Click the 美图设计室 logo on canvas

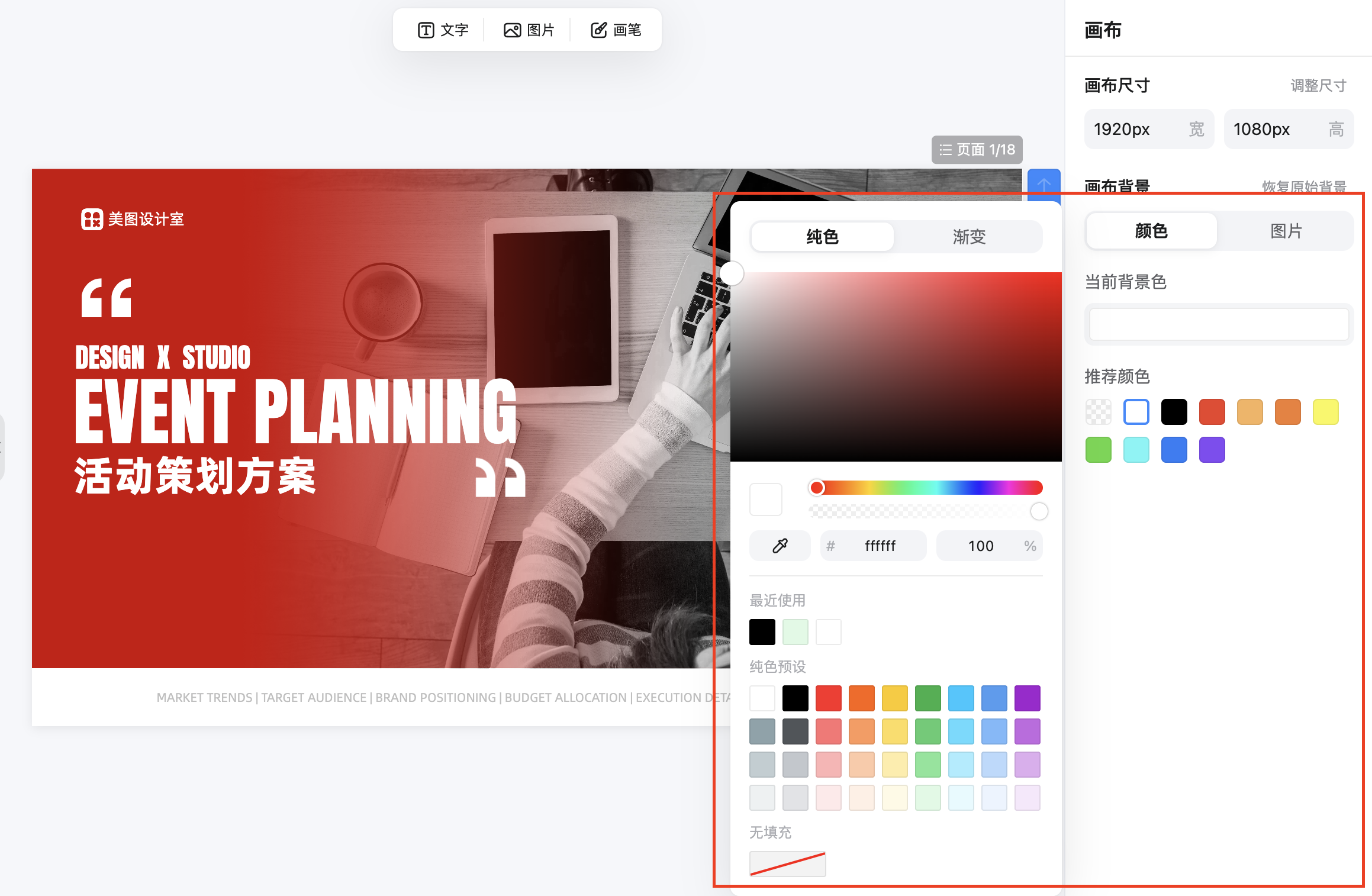click(133, 219)
